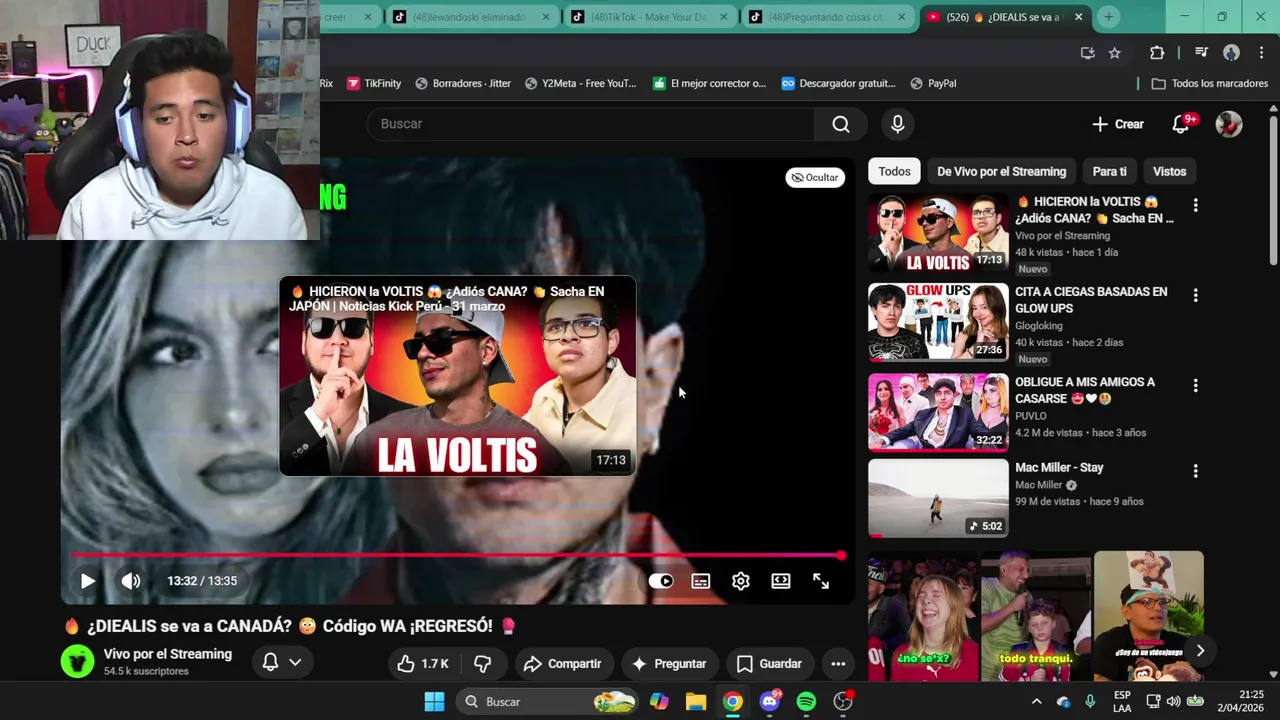
Task: Expand the notification bell dropdown for channel
Action: pos(281,662)
